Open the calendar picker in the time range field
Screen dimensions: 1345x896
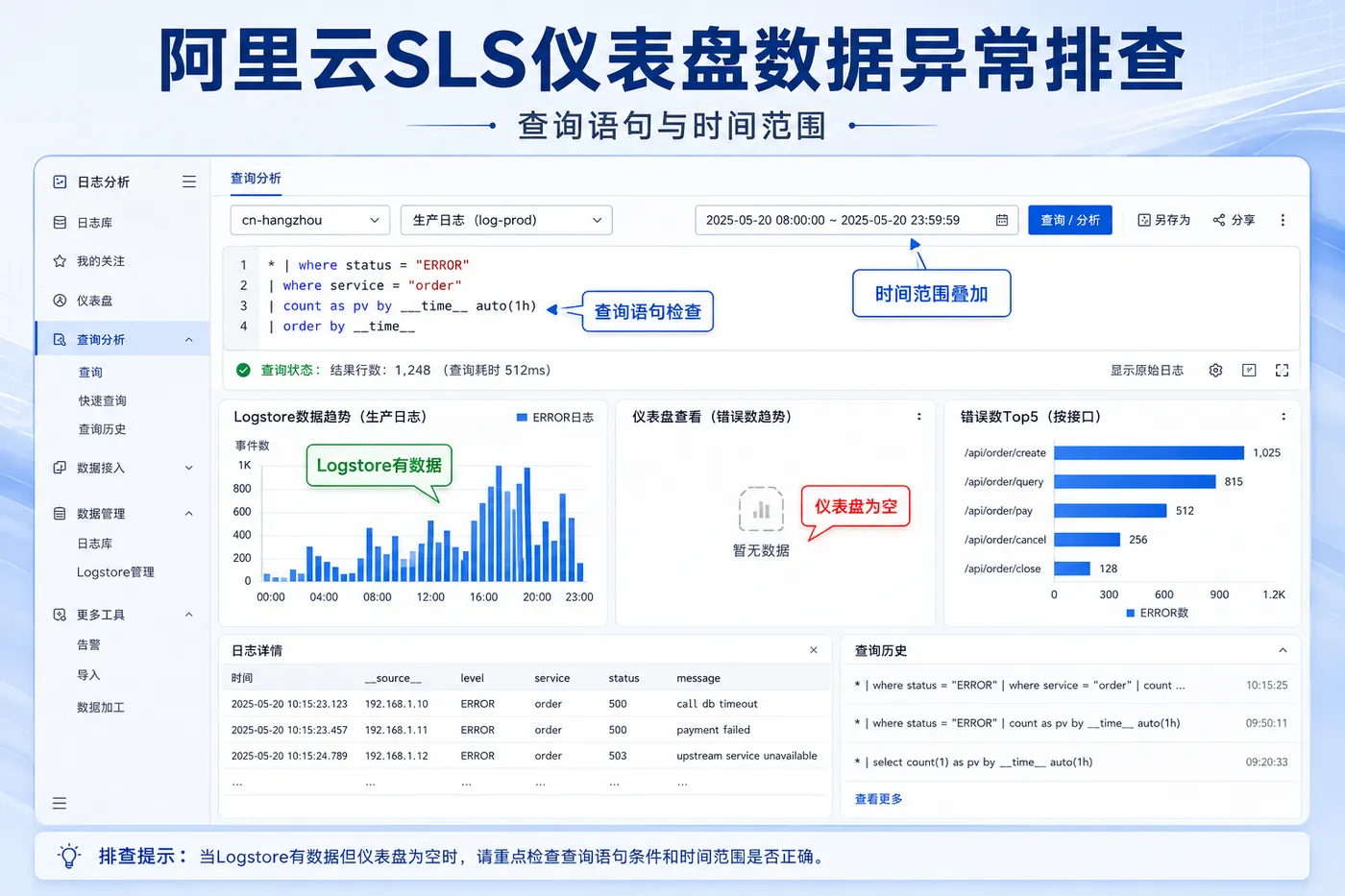[x=1002, y=220]
